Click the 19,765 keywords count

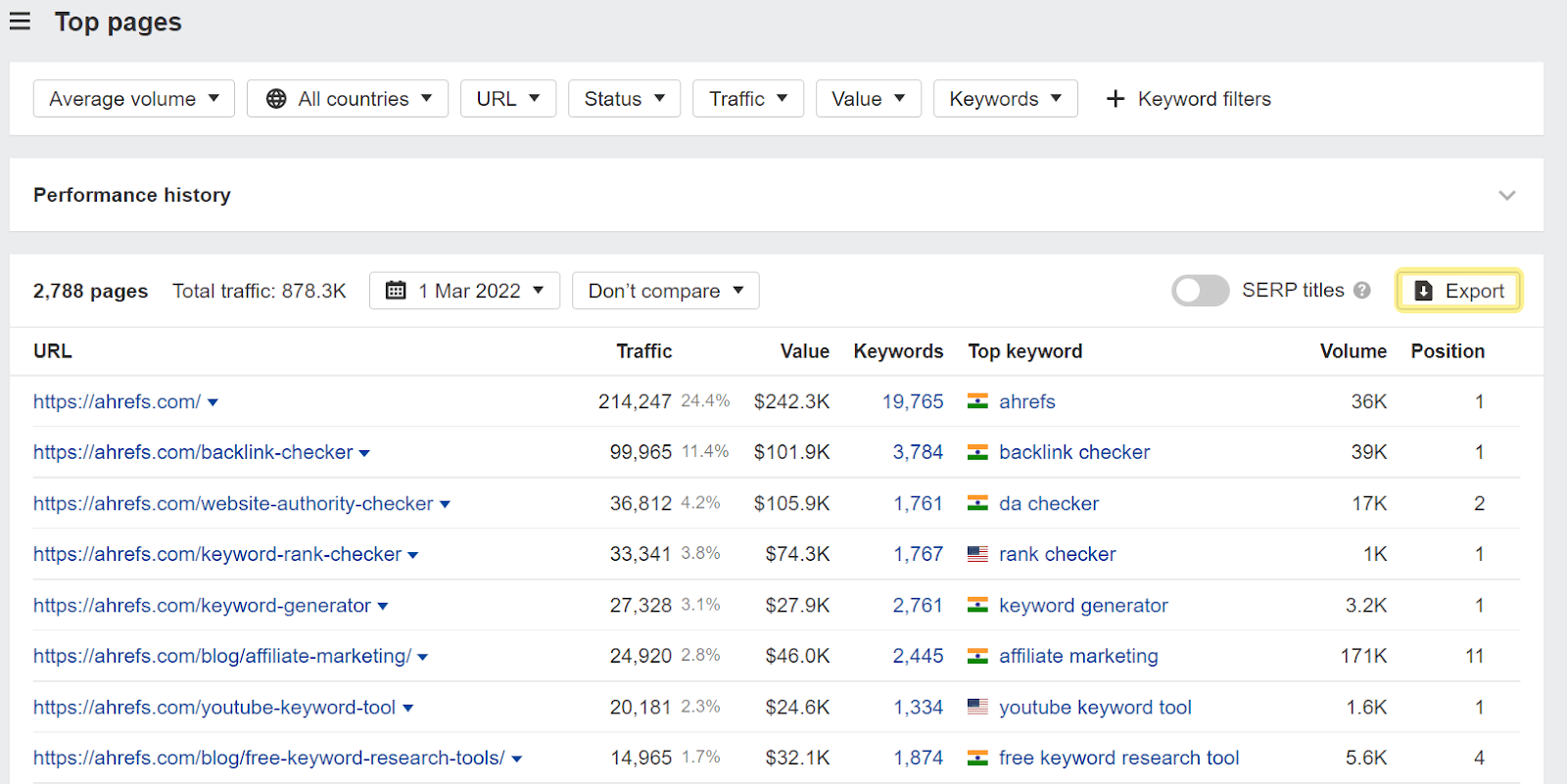click(x=913, y=401)
